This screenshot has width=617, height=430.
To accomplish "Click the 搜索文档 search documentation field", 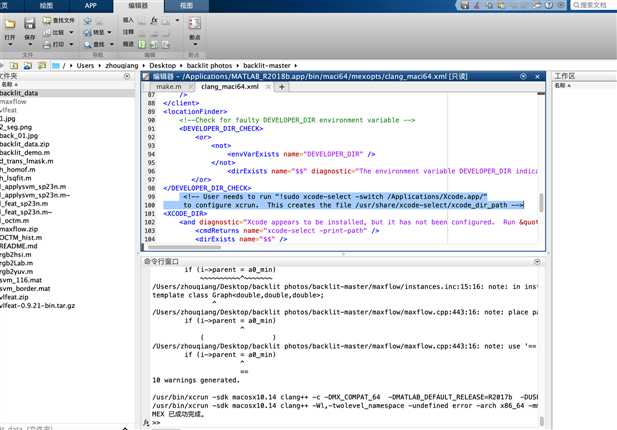I will point(593,5).
